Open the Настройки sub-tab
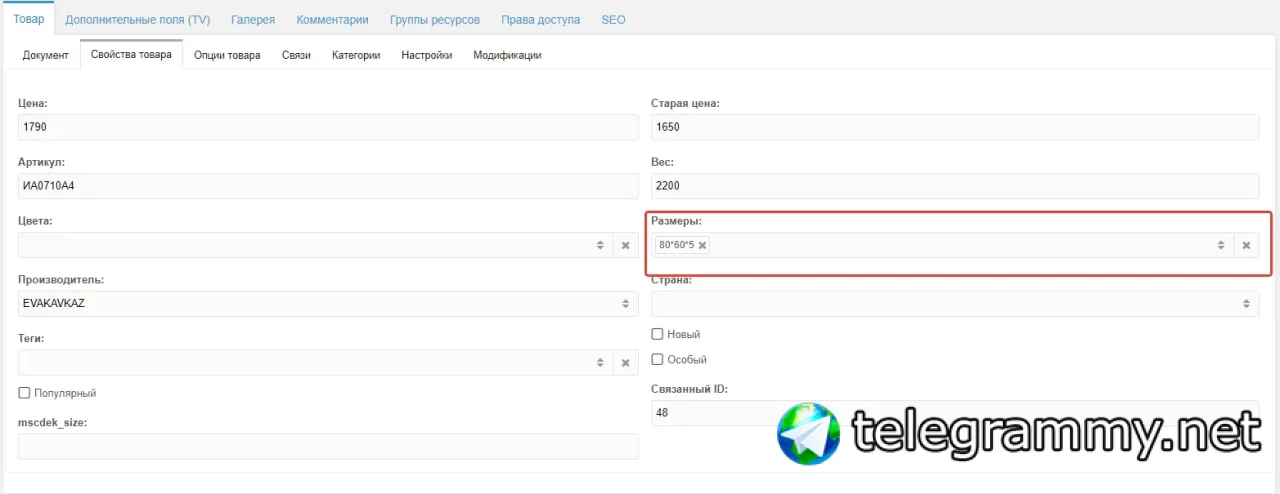The height and width of the screenshot is (494, 1280). pyautogui.click(x=427, y=55)
